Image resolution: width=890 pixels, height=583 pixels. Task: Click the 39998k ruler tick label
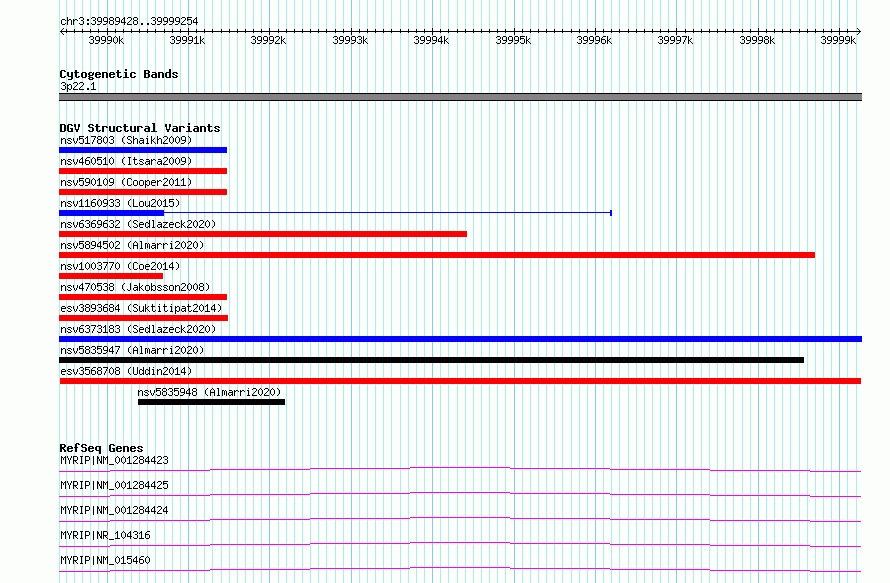757,40
